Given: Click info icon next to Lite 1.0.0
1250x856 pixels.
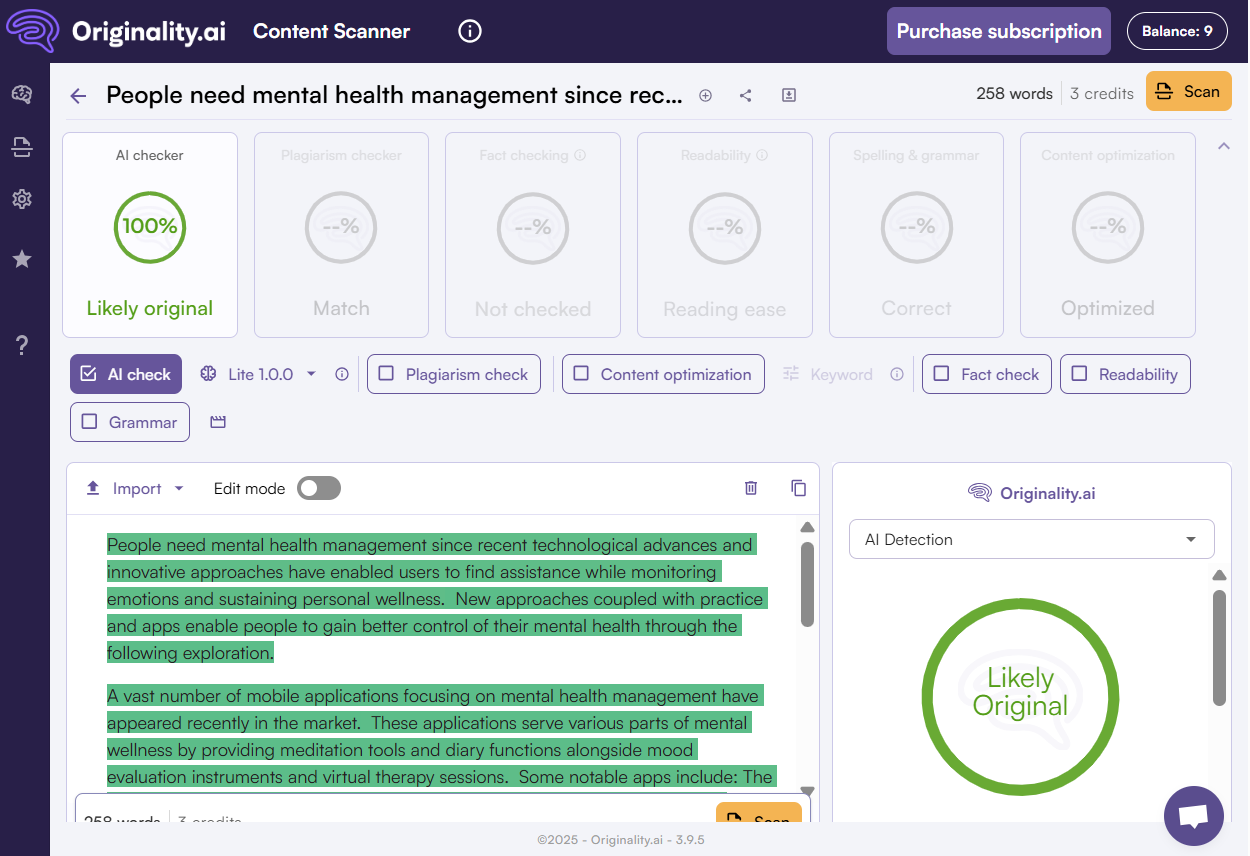Looking at the screenshot, I should [x=342, y=374].
